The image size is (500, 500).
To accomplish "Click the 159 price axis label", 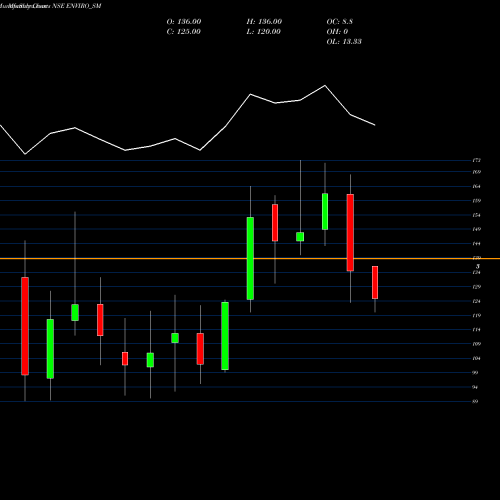I will point(477,201).
